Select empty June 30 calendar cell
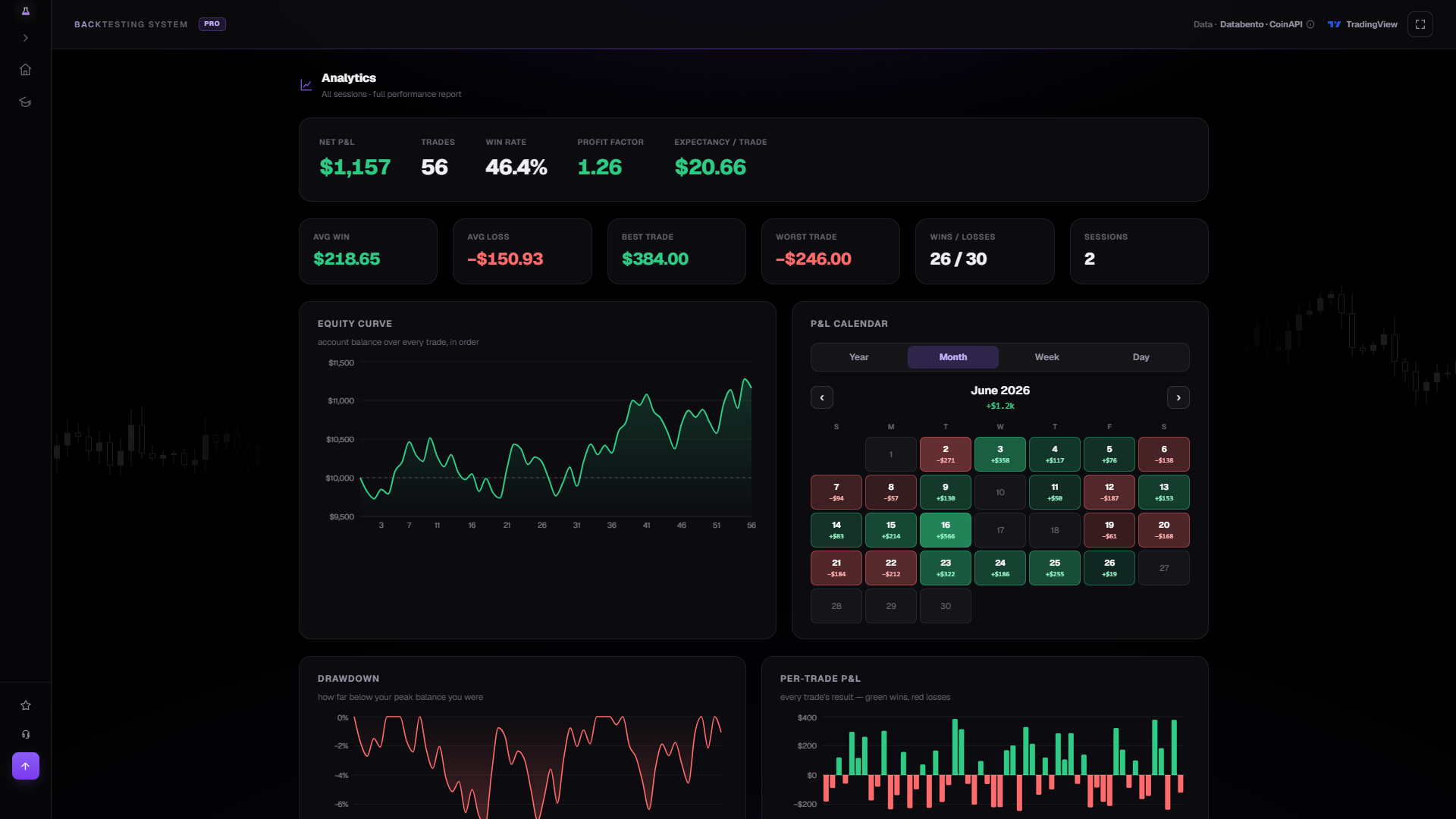Image resolution: width=1456 pixels, height=819 pixels. (946, 606)
